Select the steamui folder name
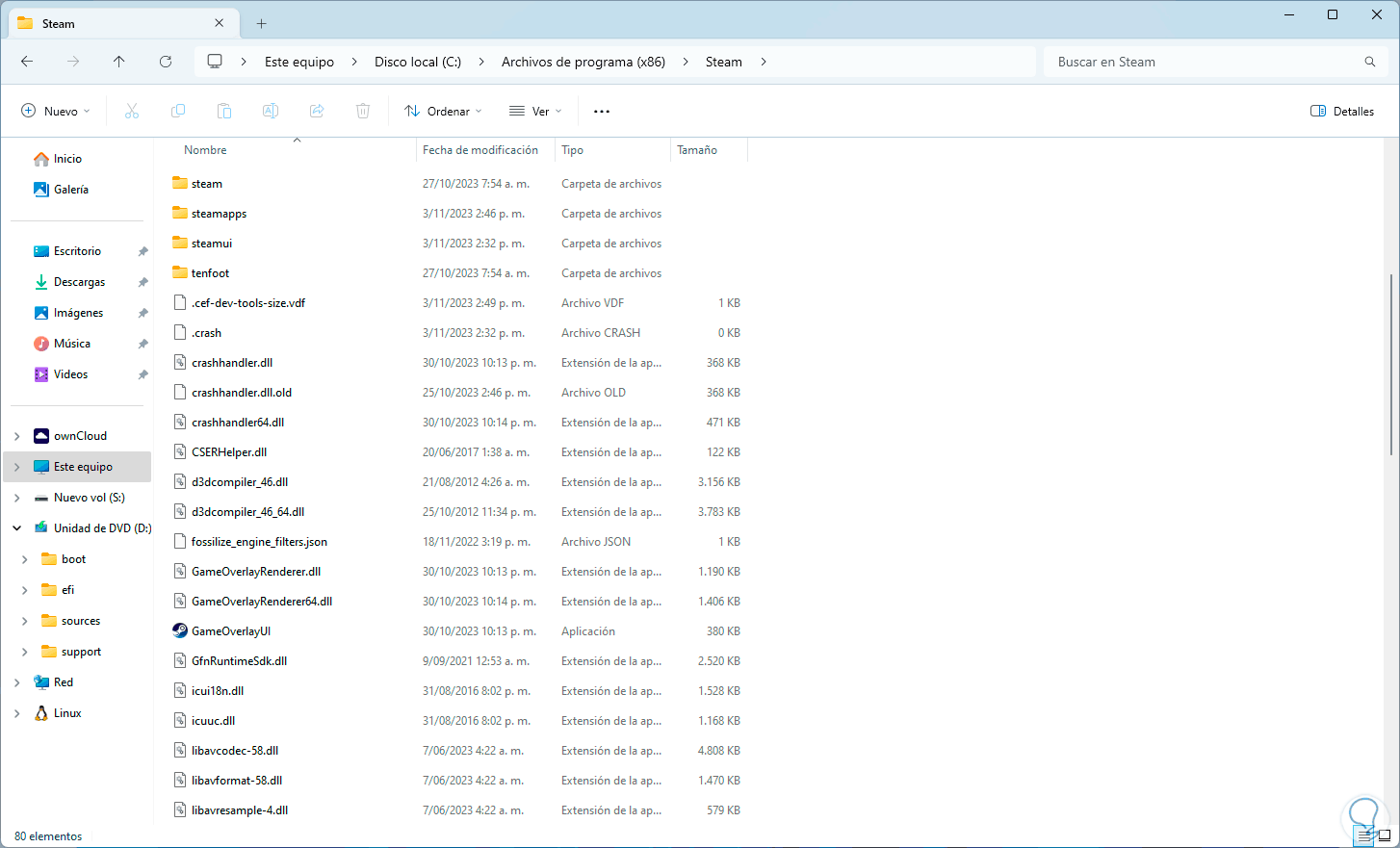Viewport: 1400px width, 848px height. [212, 244]
